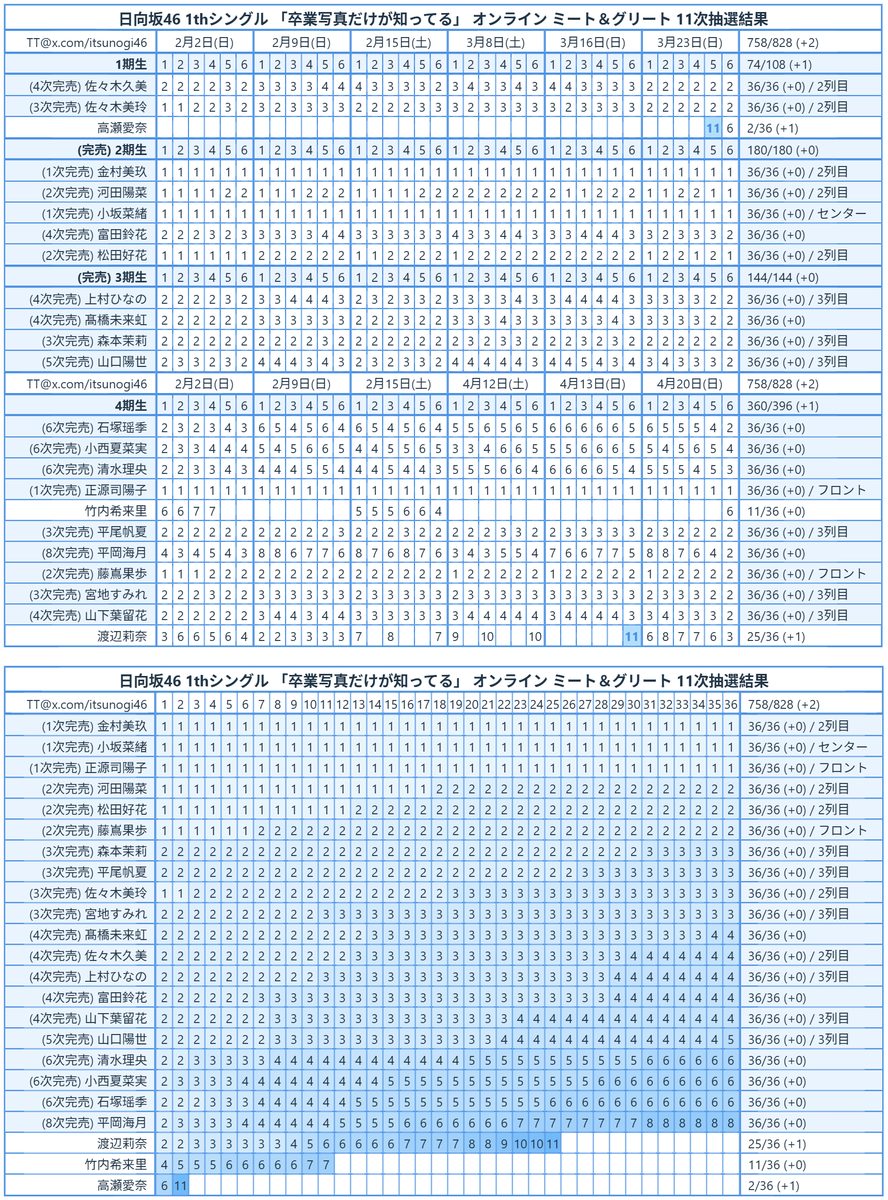Screen dimensions: 888x1200
Task: Select '渡辺莉奈' under the 4期生 header
Action: coord(122,636)
